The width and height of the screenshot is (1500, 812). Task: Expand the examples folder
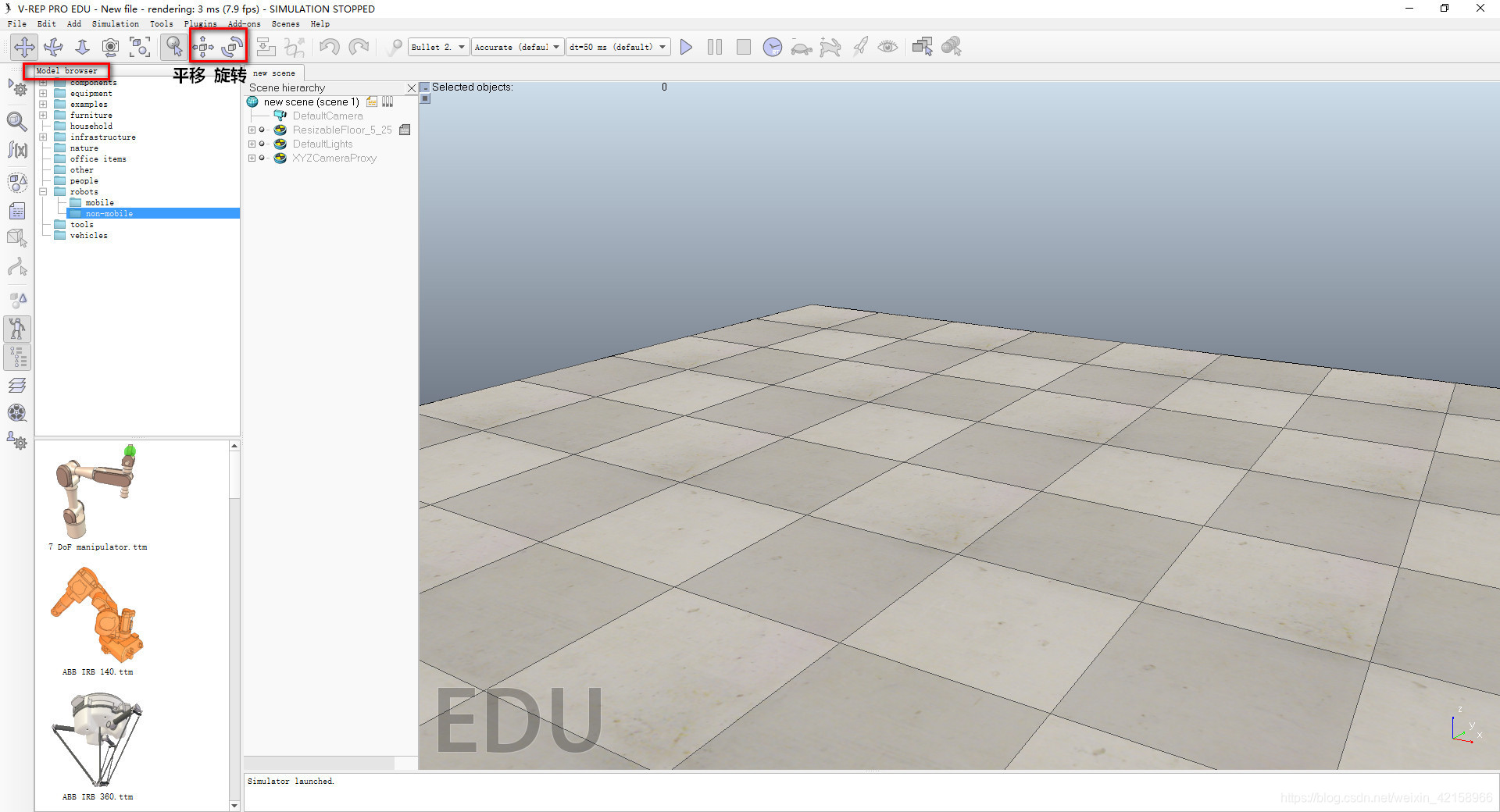(x=43, y=105)
